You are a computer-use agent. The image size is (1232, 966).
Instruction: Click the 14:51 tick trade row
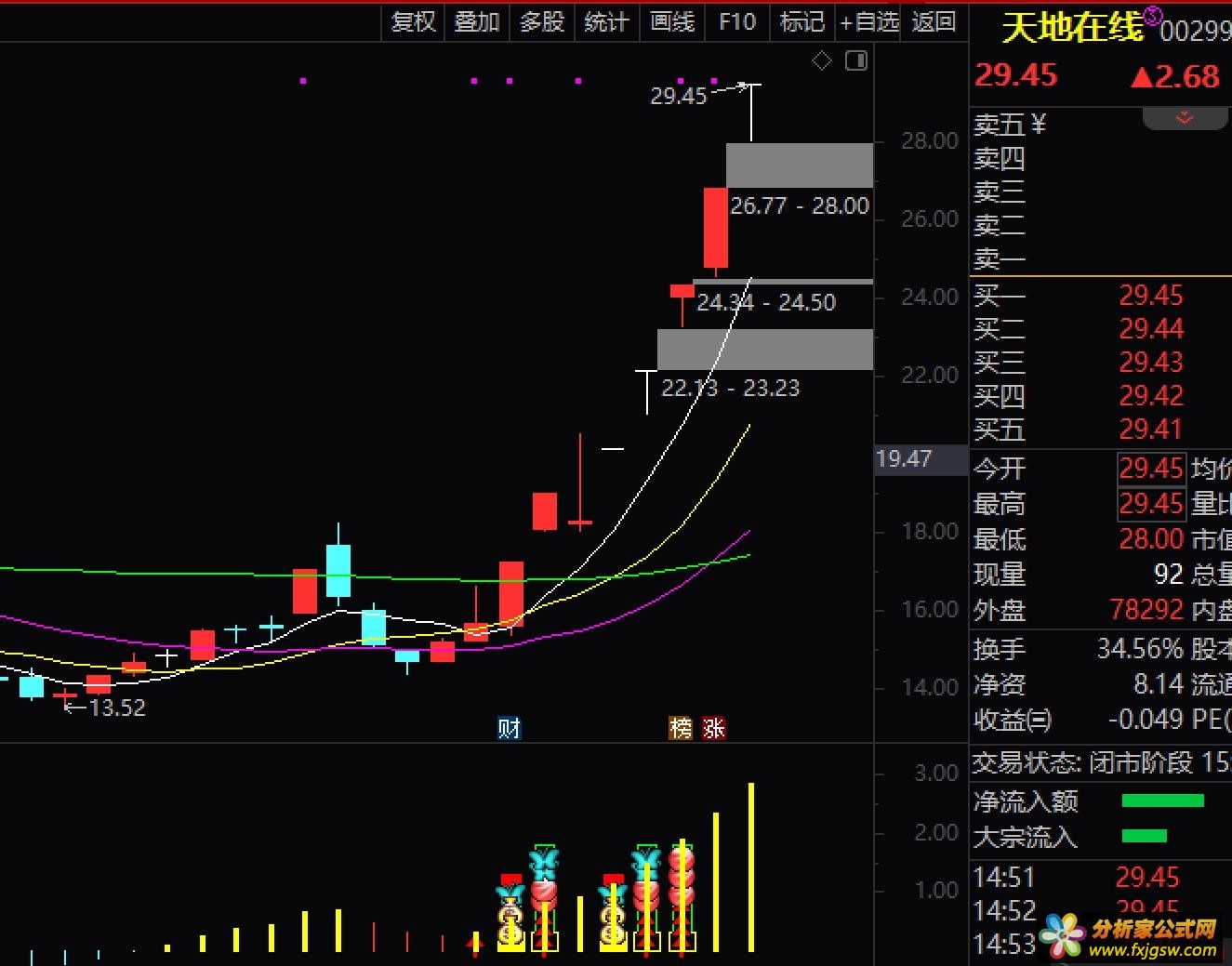point(1101,878)
